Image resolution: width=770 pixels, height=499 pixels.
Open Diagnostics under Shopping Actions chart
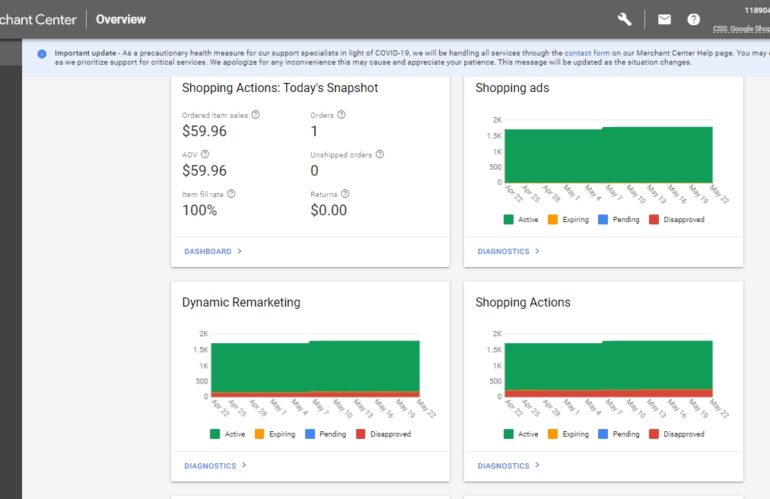(508, 466)
